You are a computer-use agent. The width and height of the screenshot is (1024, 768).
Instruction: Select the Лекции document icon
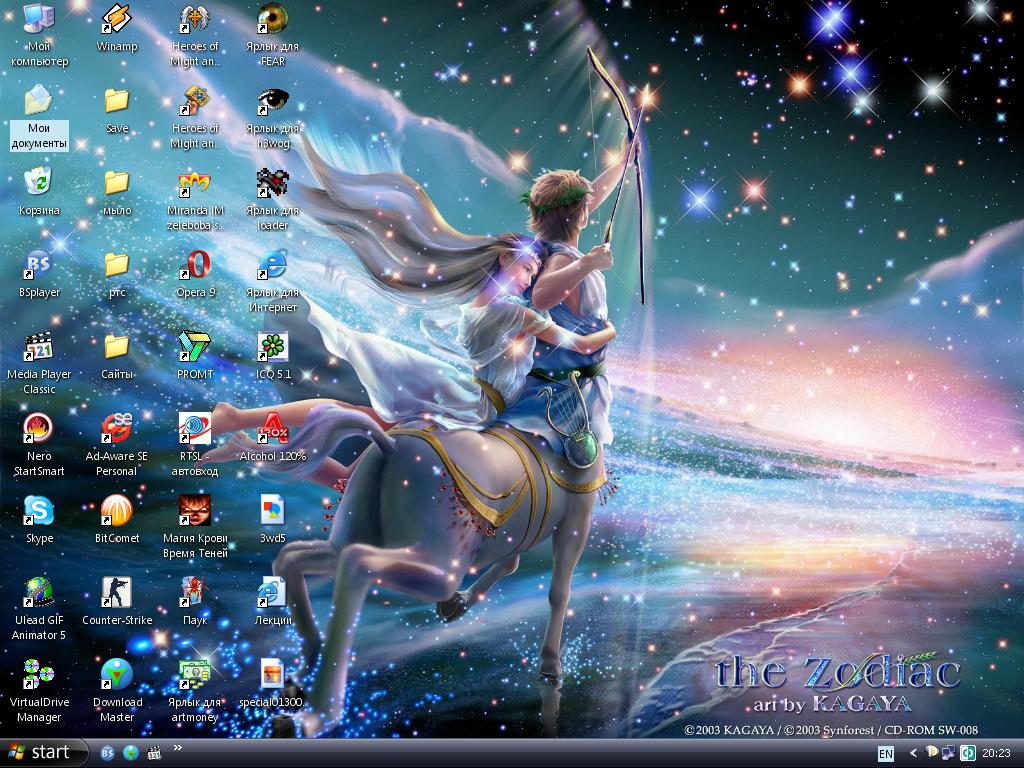[x=272, y=602]
